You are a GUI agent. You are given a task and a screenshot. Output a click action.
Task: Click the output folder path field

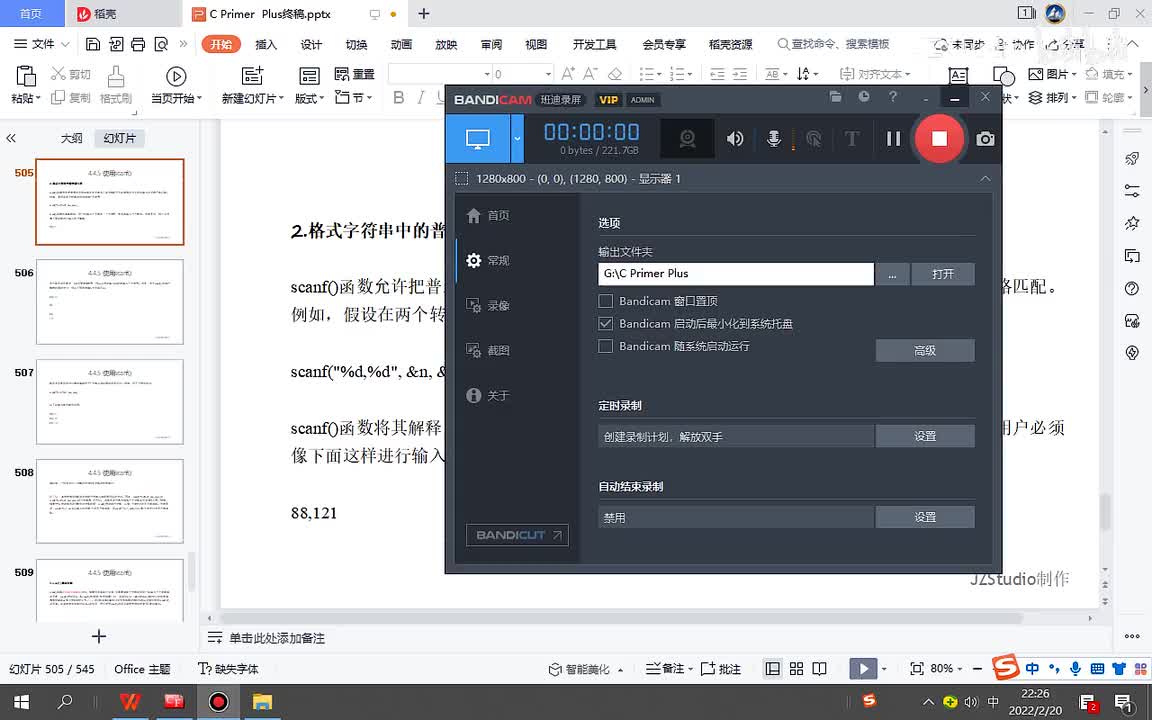pos(735,273)
